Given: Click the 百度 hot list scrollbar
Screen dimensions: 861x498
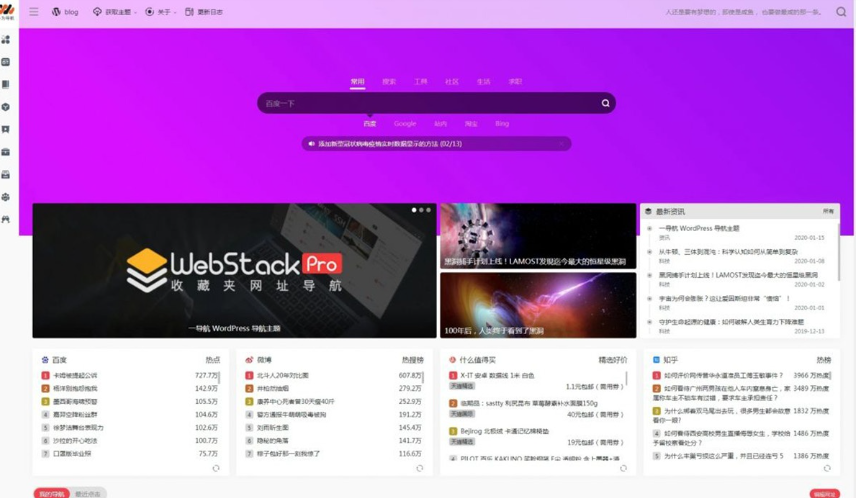Looking at the screenshot, I should [x=220, y=378].
